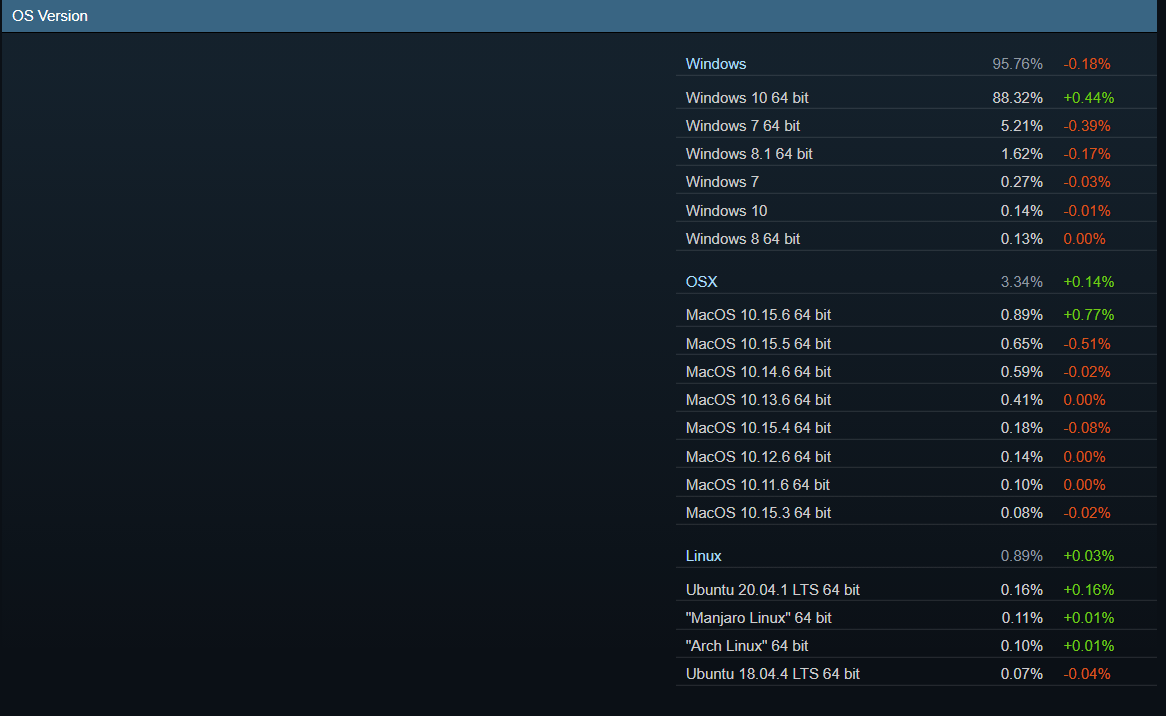Click the Linux category heading
Image resolution: width=1166 pixels, height=716 pixels.
point(704,556)
